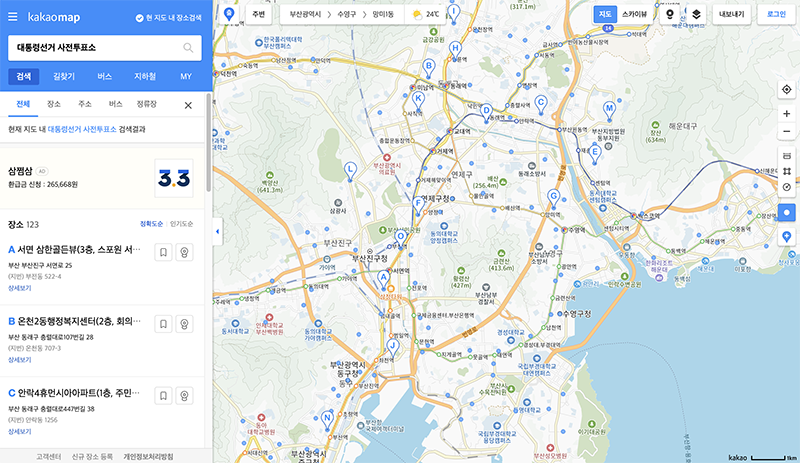Image resolution: width=800 pixels, height=463 pixels.
Task: Click map marker G near 망미역
Action: pyautogui.click(x=554, y=198)
